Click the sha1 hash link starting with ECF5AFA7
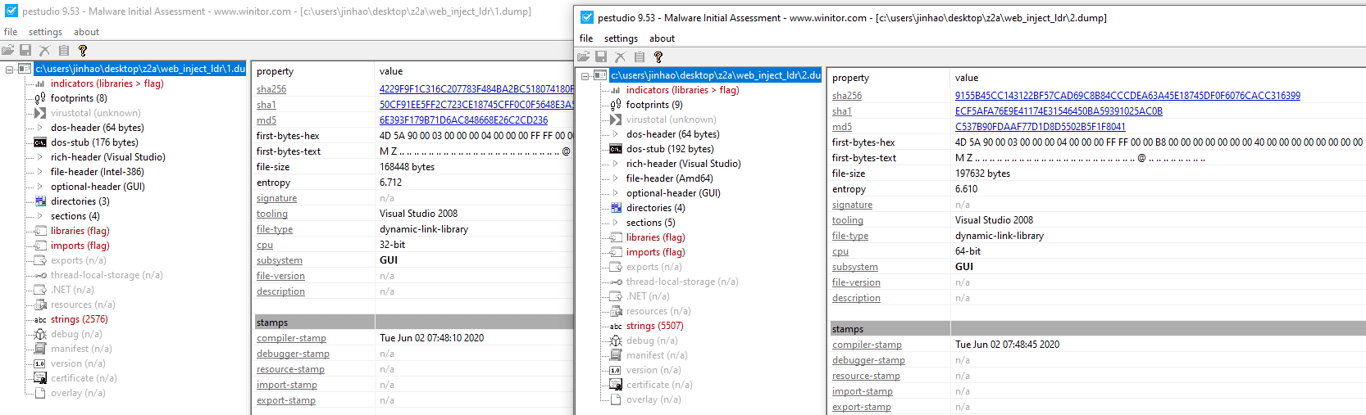1366x415 pixels. point(1059,111)
